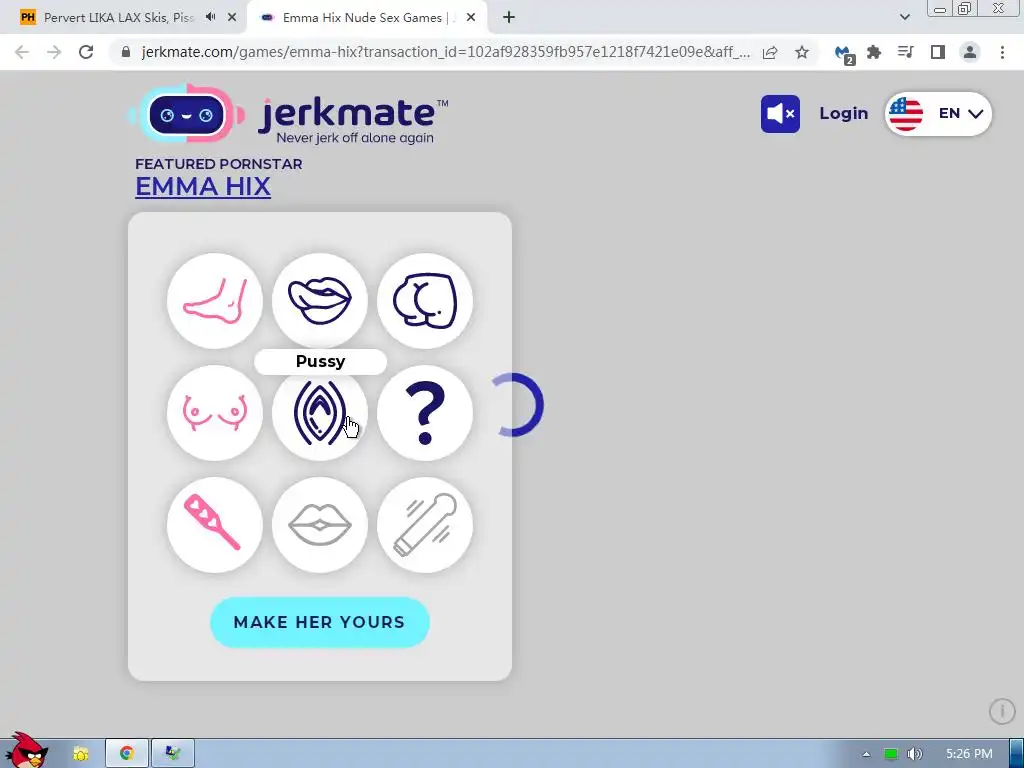This screenshot has width=1024, height=768.
Task: Click the MAKE HER YOURS button
Action: [320, 622]
